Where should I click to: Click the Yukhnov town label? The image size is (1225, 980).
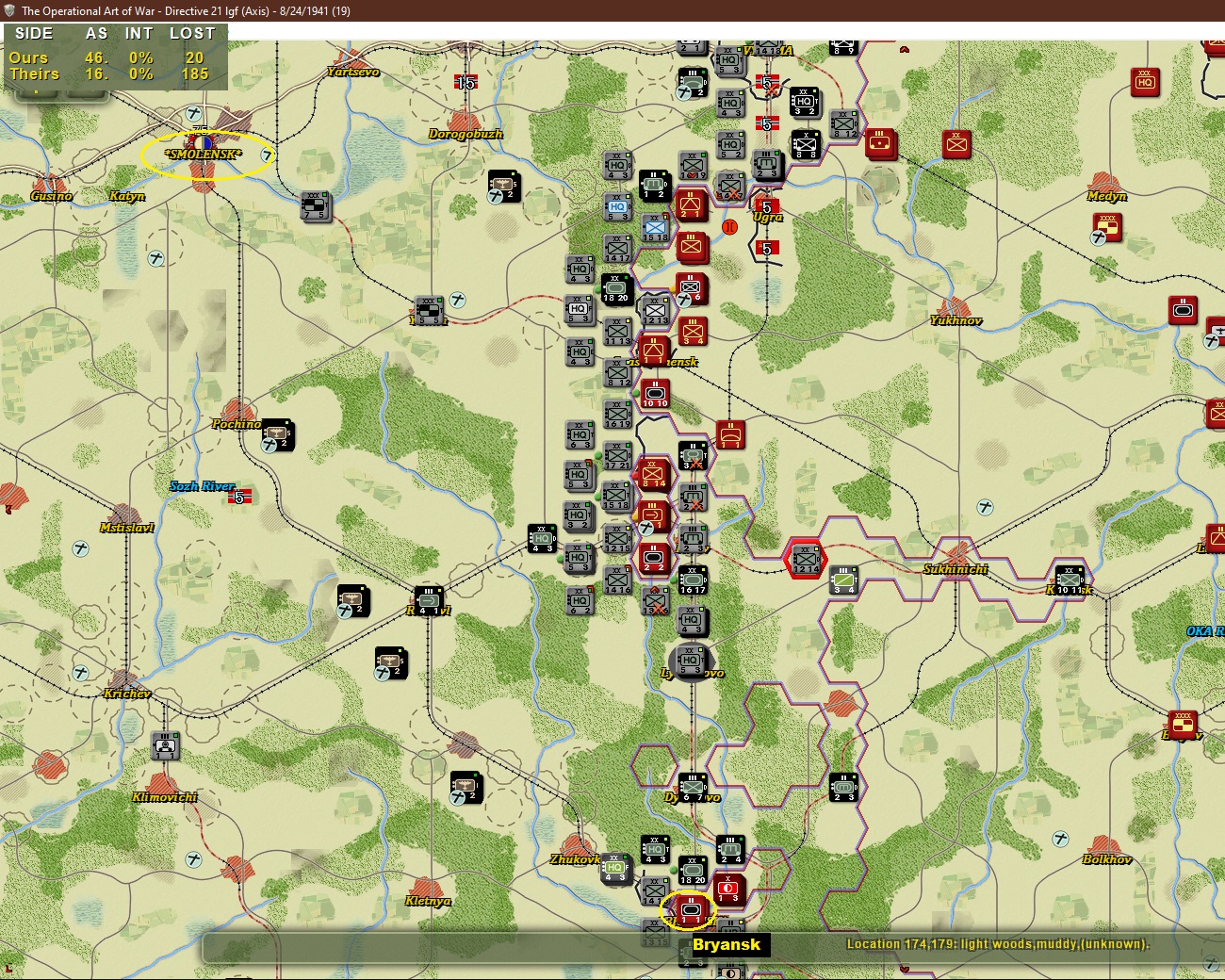pos(955,320)
